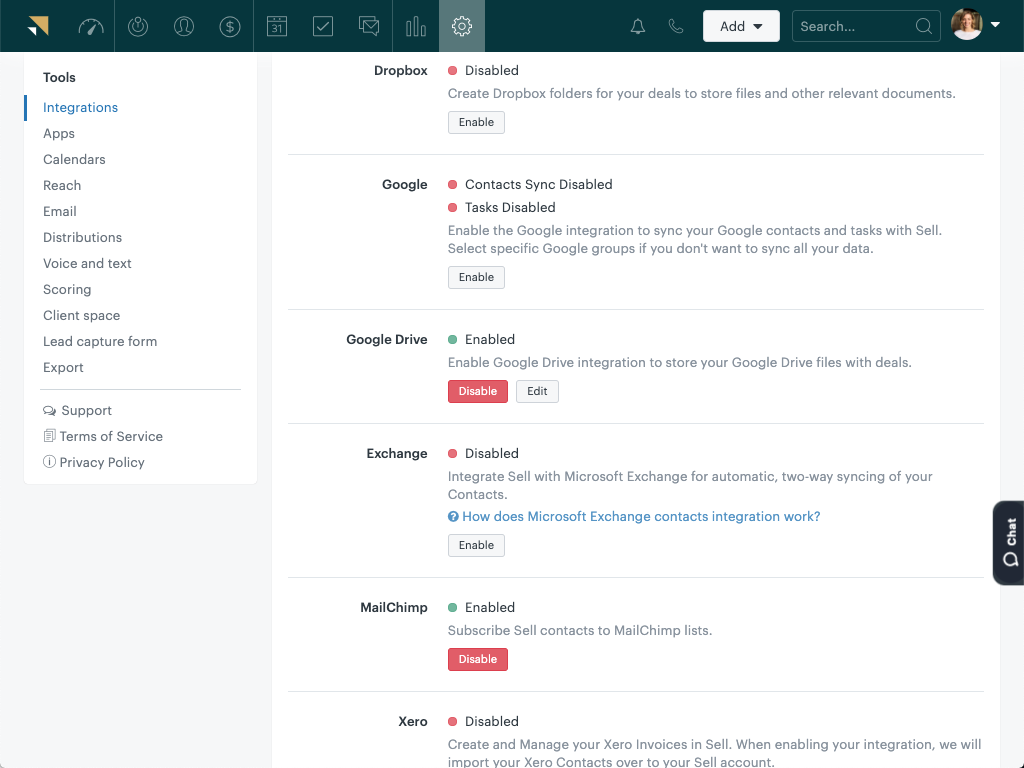This screenshot has height=768, width=1024.
Task: Open How does Microsoft Exchange contacts integration work link
Action: coord(641,517)
